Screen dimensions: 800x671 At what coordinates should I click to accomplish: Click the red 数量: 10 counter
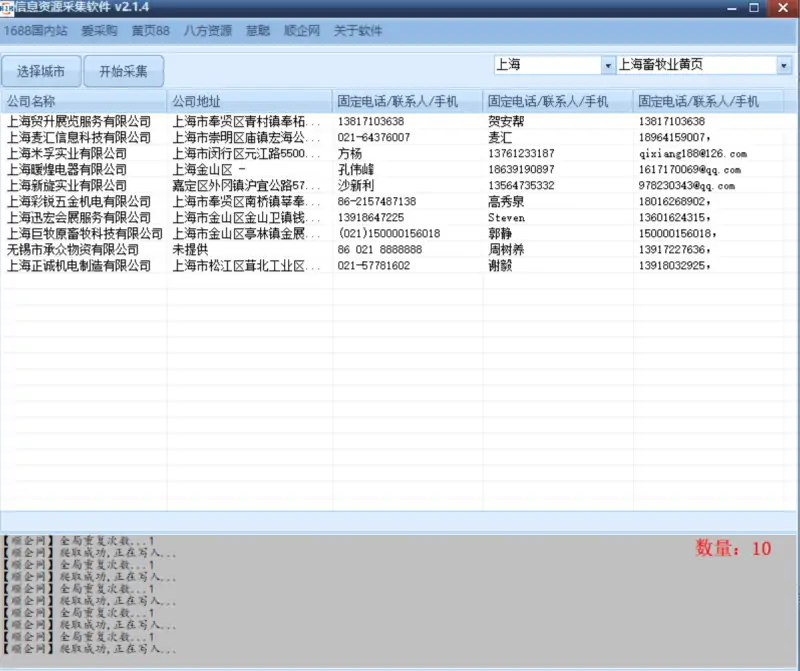(735, 545)
